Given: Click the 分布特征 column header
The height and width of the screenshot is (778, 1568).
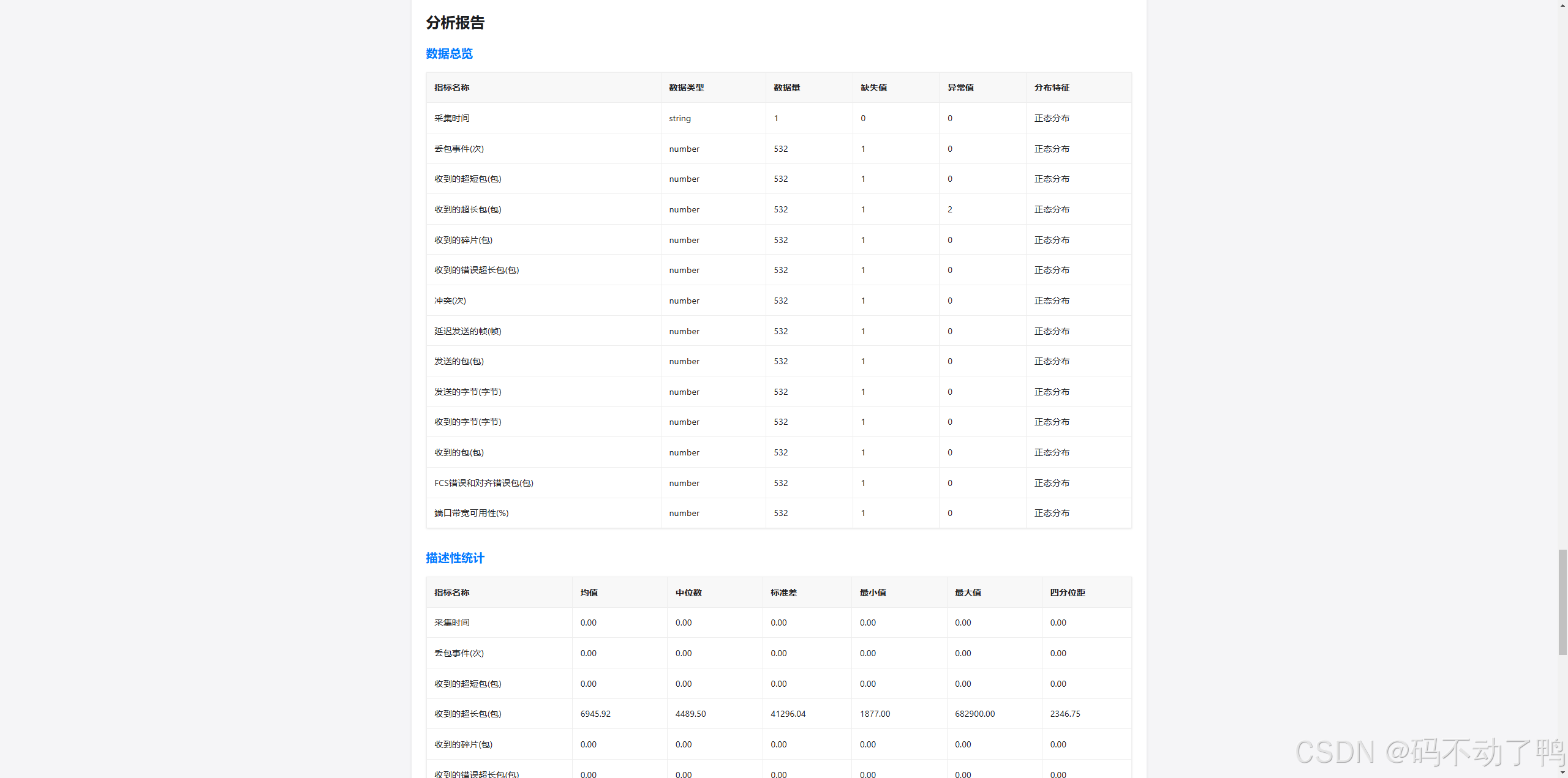Looking at the screenshot, I should (x=1052, y=88).
